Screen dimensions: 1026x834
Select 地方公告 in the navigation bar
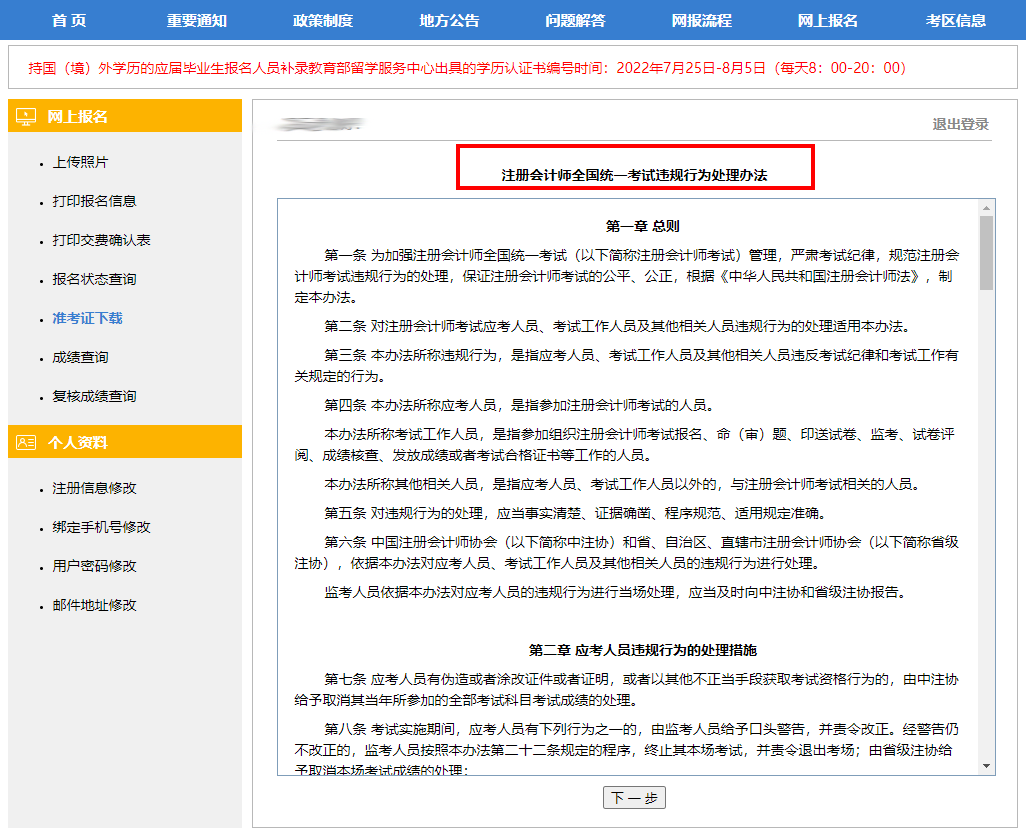pyautogui.click(x=449, y=20)
